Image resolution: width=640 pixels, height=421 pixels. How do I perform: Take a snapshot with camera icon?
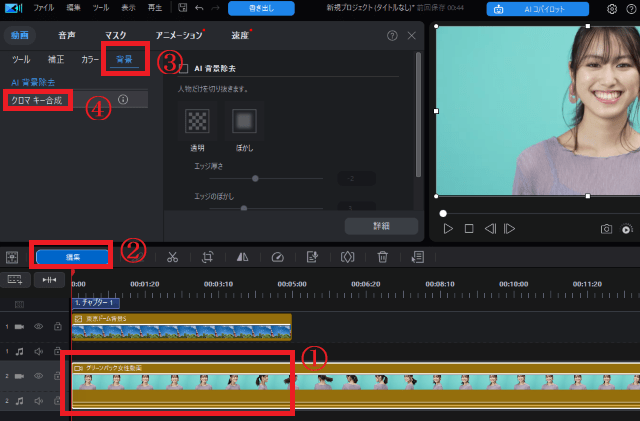tap(606, 229)
